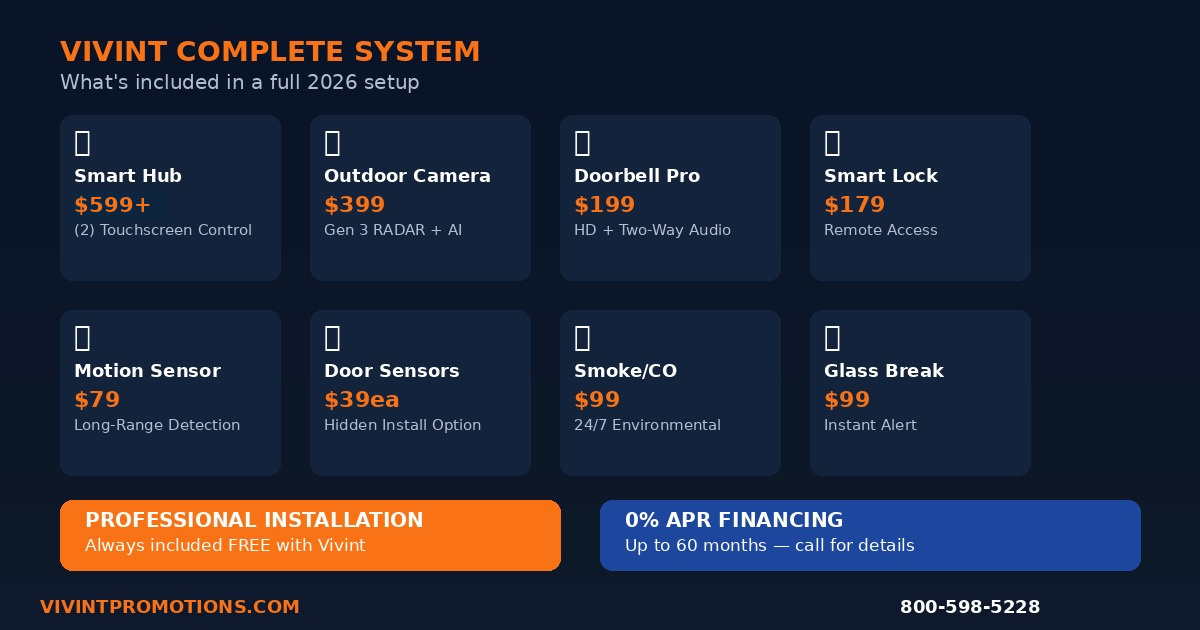The image size is (1200, 630).
Task: Click the Doorbell Pro title
Action: click(x=636, y=176)
